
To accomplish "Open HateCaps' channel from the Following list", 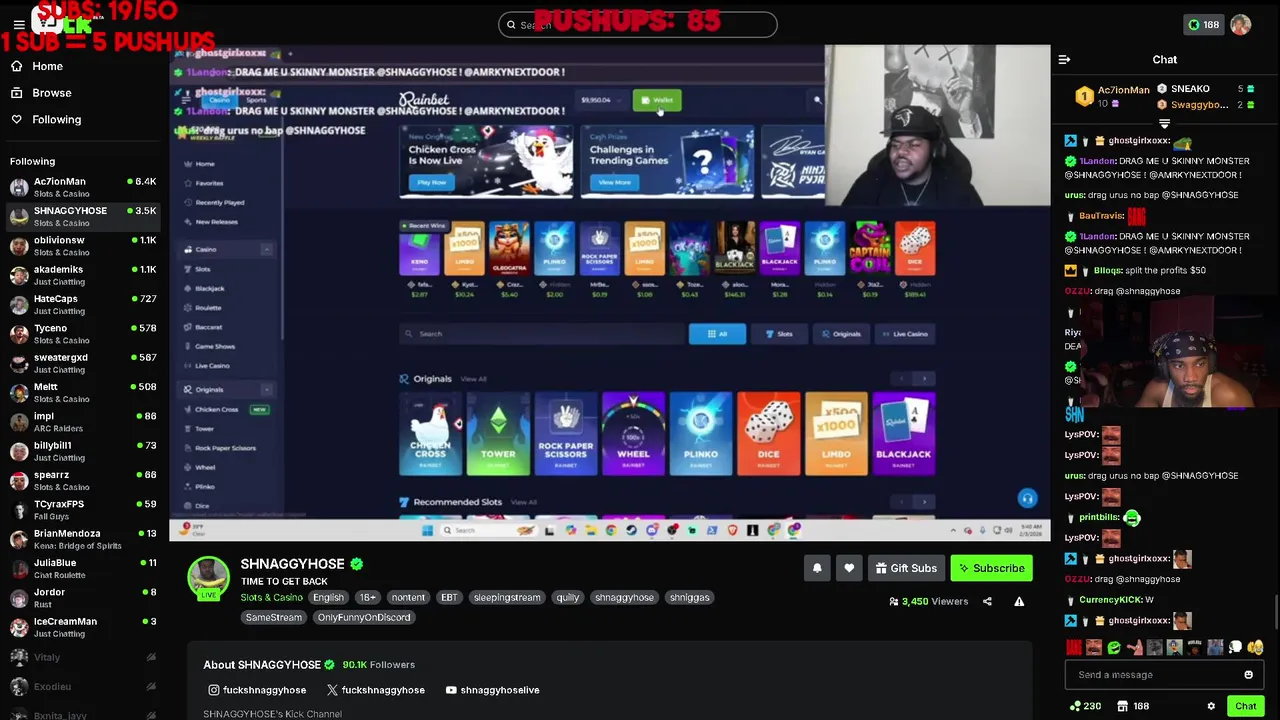I will pyautogui.click(x=82, y=304).
